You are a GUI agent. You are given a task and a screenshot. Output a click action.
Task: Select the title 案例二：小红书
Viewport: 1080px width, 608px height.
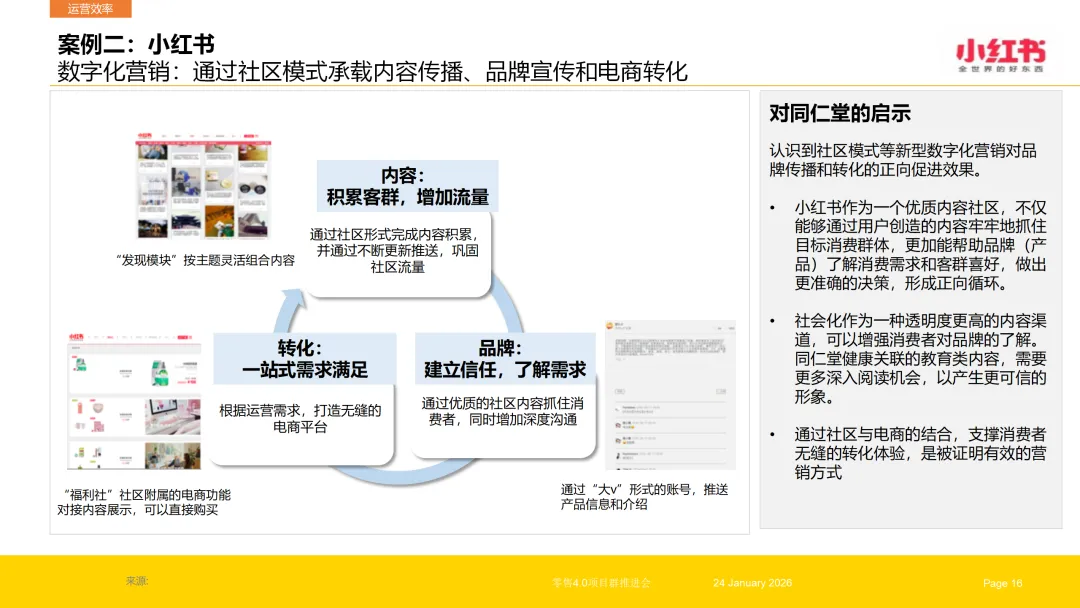[136, 45]
